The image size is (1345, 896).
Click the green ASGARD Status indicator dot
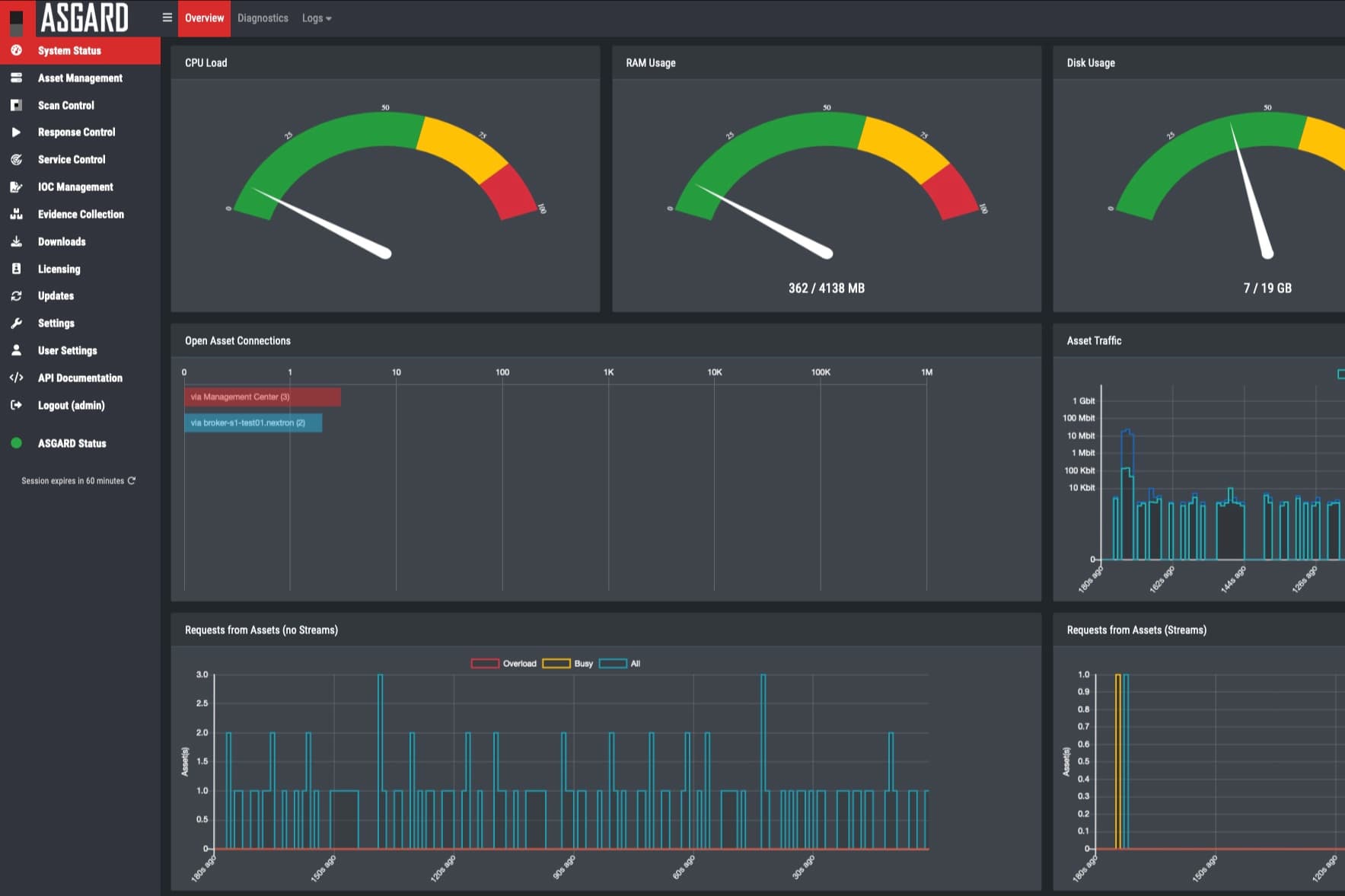pos(16,443)
